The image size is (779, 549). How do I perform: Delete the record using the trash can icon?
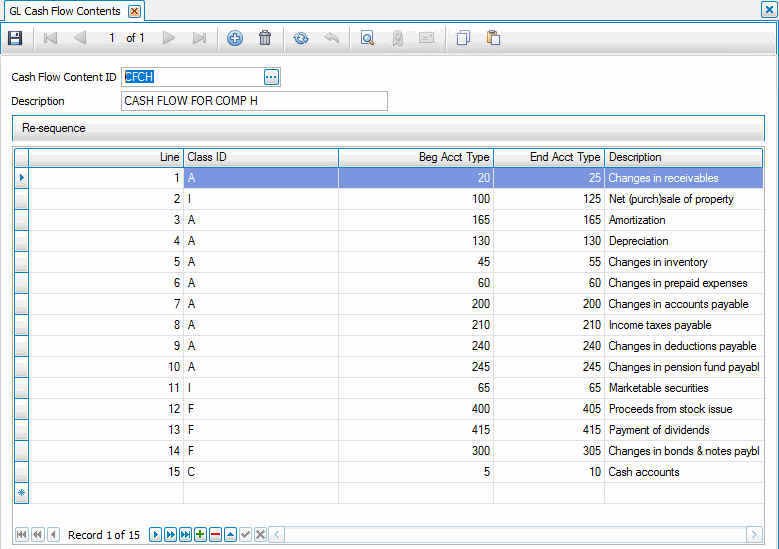click(265, 38)
